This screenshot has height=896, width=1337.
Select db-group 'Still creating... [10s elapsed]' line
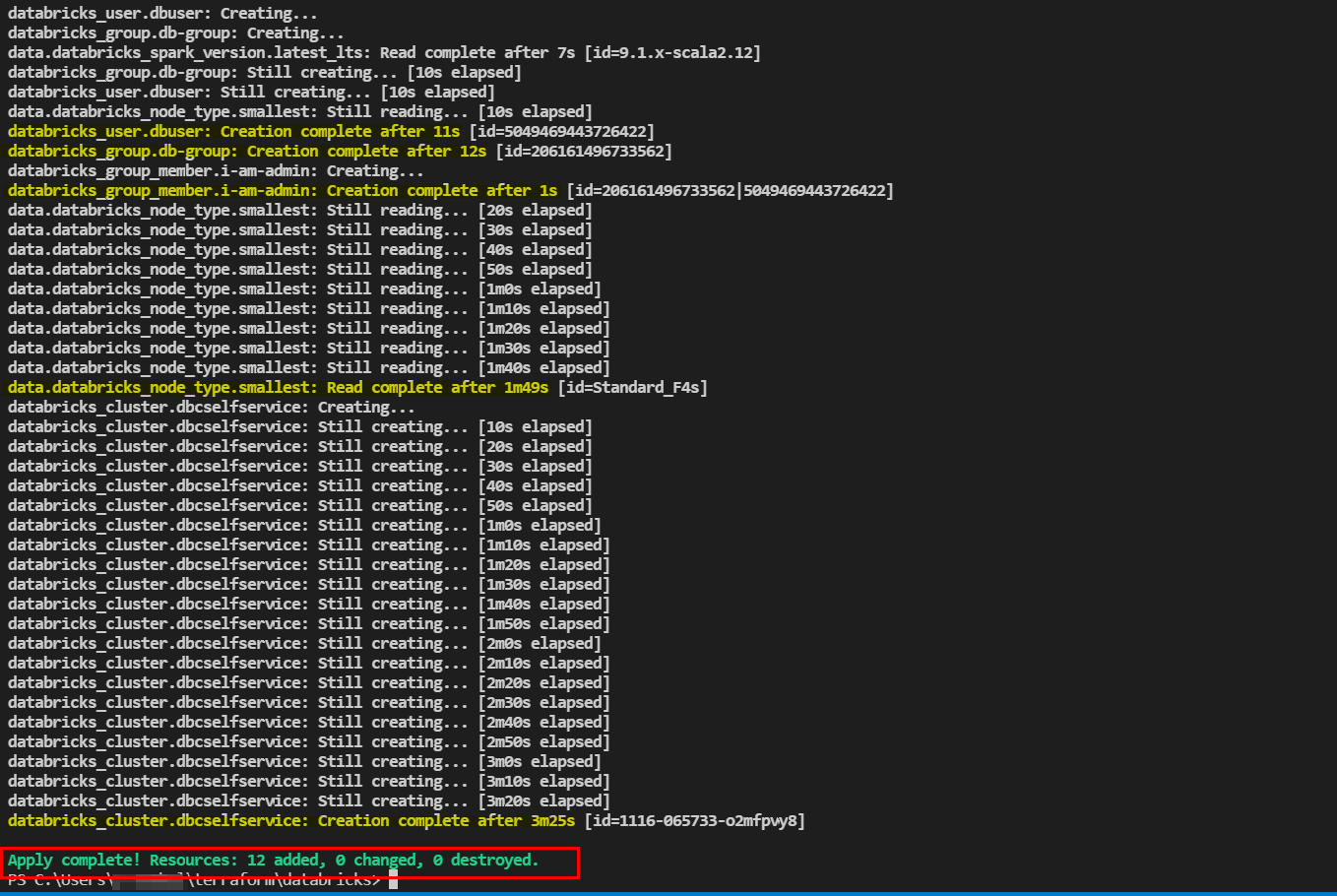click(x=265, y=73)
